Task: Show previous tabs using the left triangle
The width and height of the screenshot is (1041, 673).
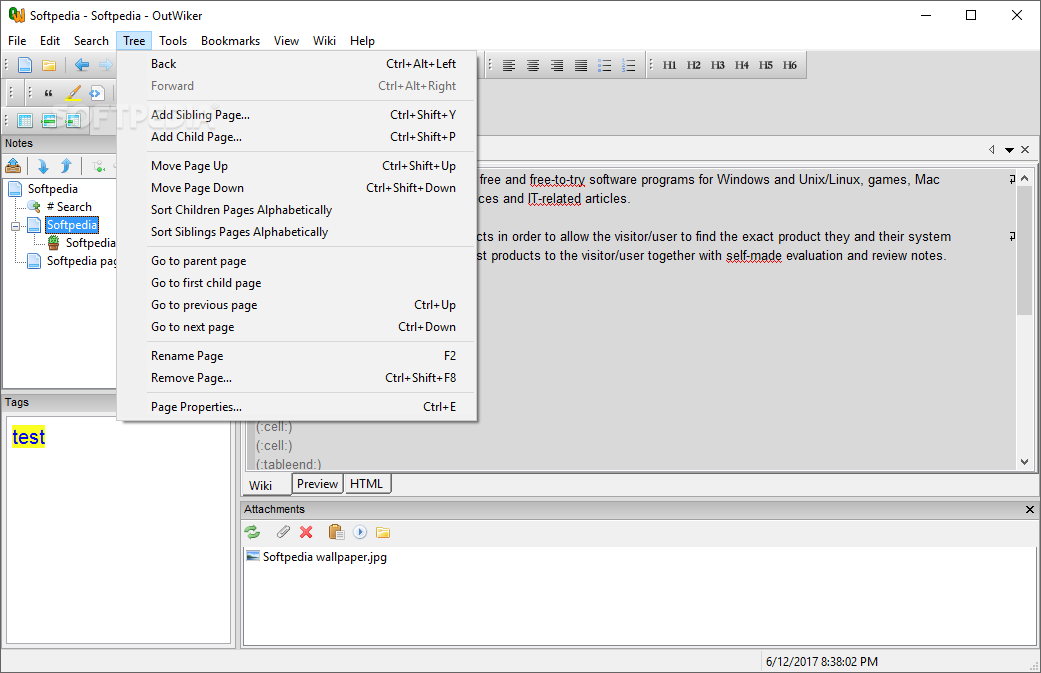Action: [x=992, y=150]
